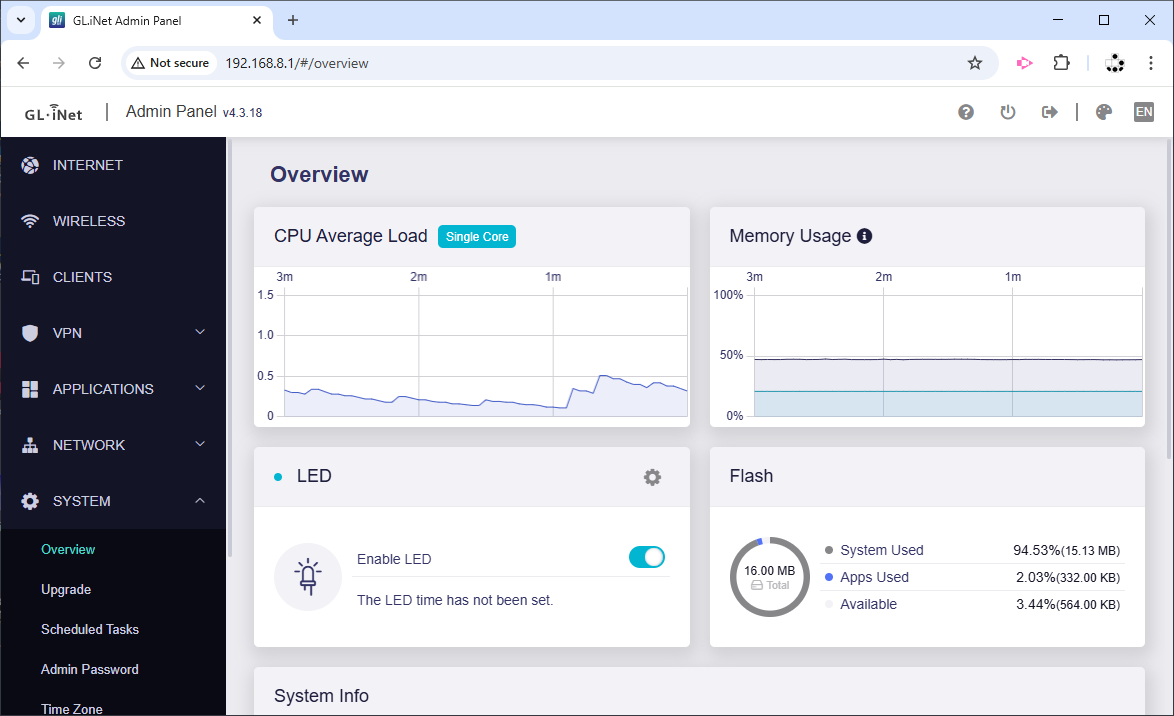This screenshot has width=1174, height=716.
Task: Click the browser address bar URL
Action: pyautogui.click(x=296, y=63)
